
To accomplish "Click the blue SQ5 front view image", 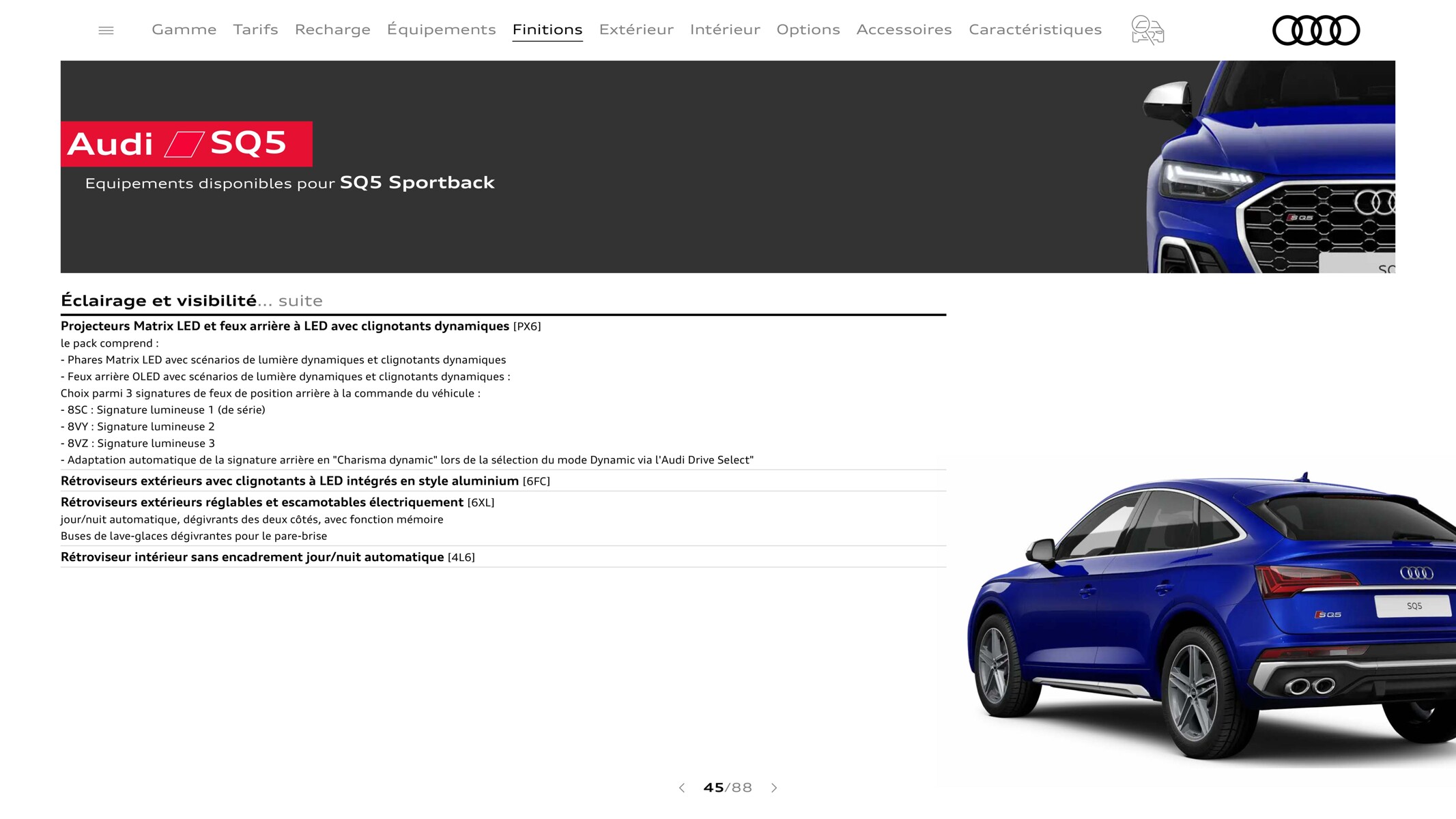I will 1270,167.
